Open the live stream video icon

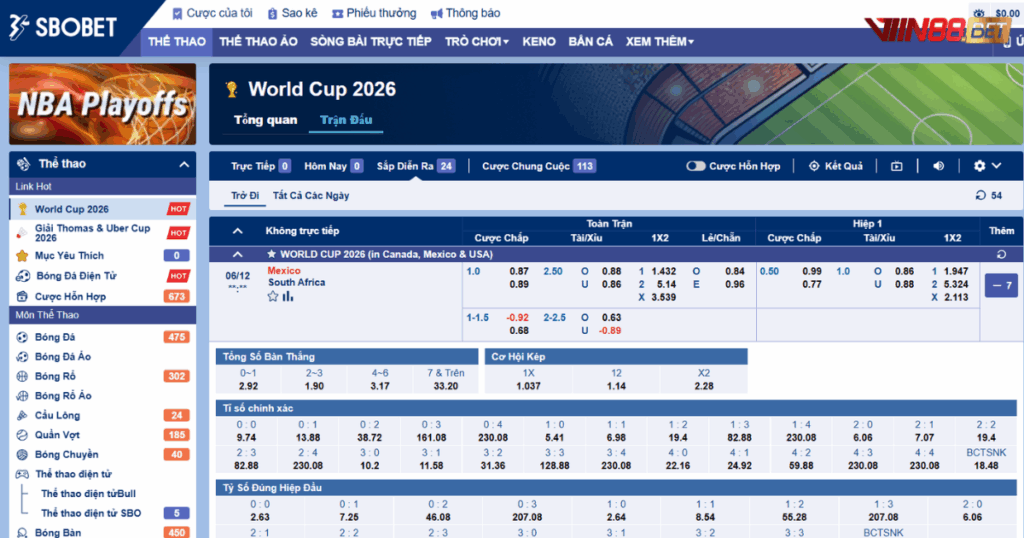pyautogui.click(x=897, y=166)
